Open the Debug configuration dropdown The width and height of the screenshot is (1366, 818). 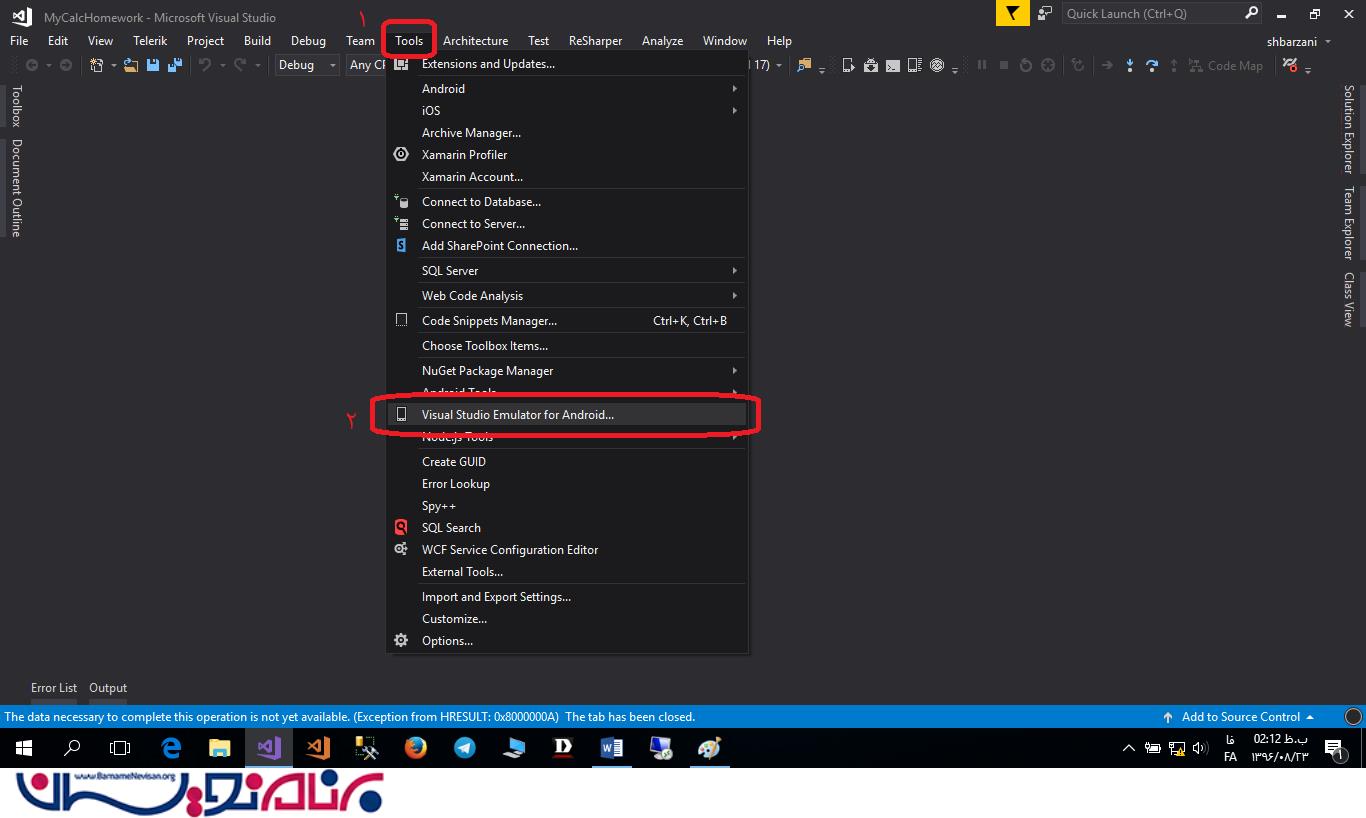pos(307,65)
